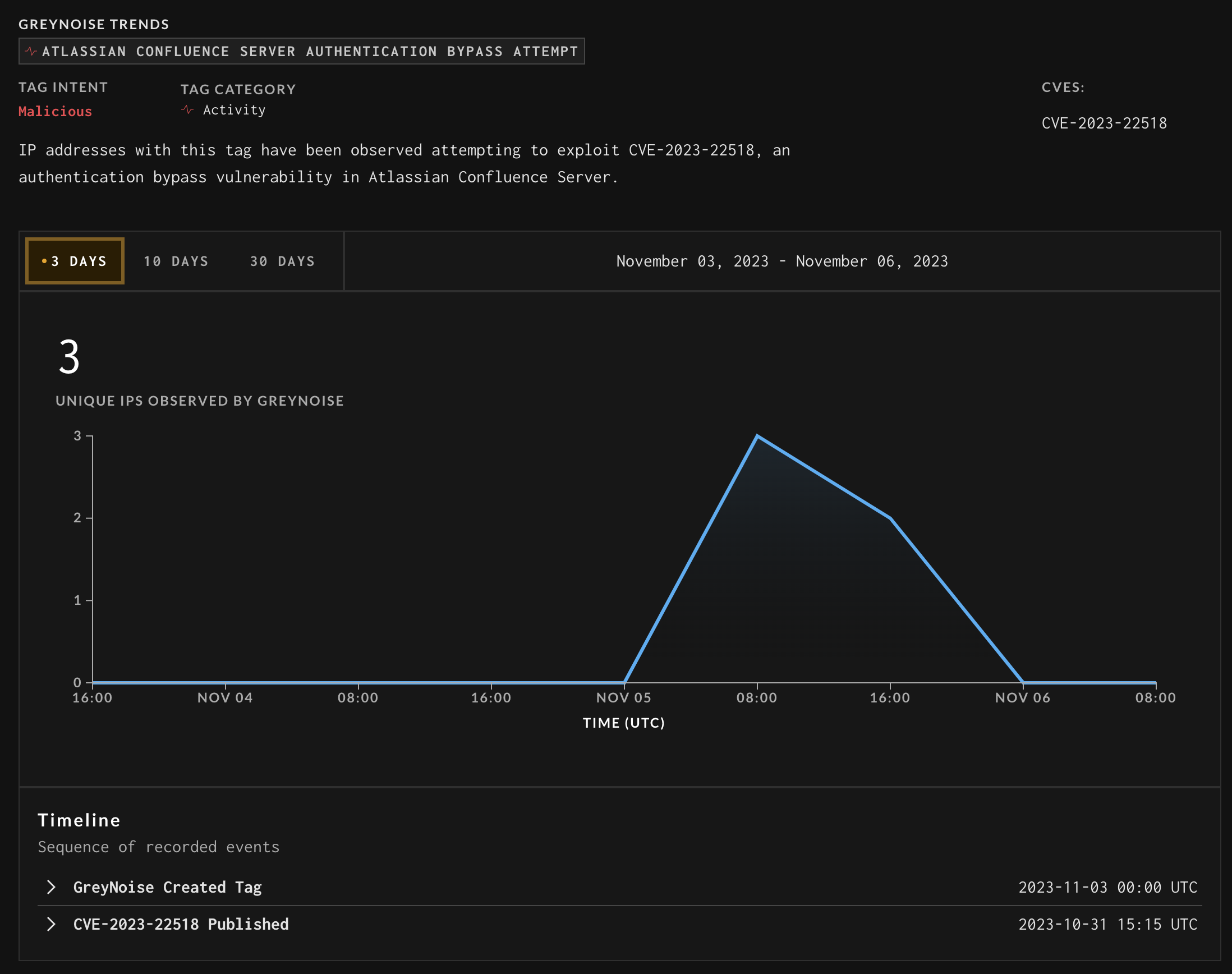Click chart peak at 08:00 Nov 05
The width and height of the screenshot is (1232, 974).
(756, 437)
